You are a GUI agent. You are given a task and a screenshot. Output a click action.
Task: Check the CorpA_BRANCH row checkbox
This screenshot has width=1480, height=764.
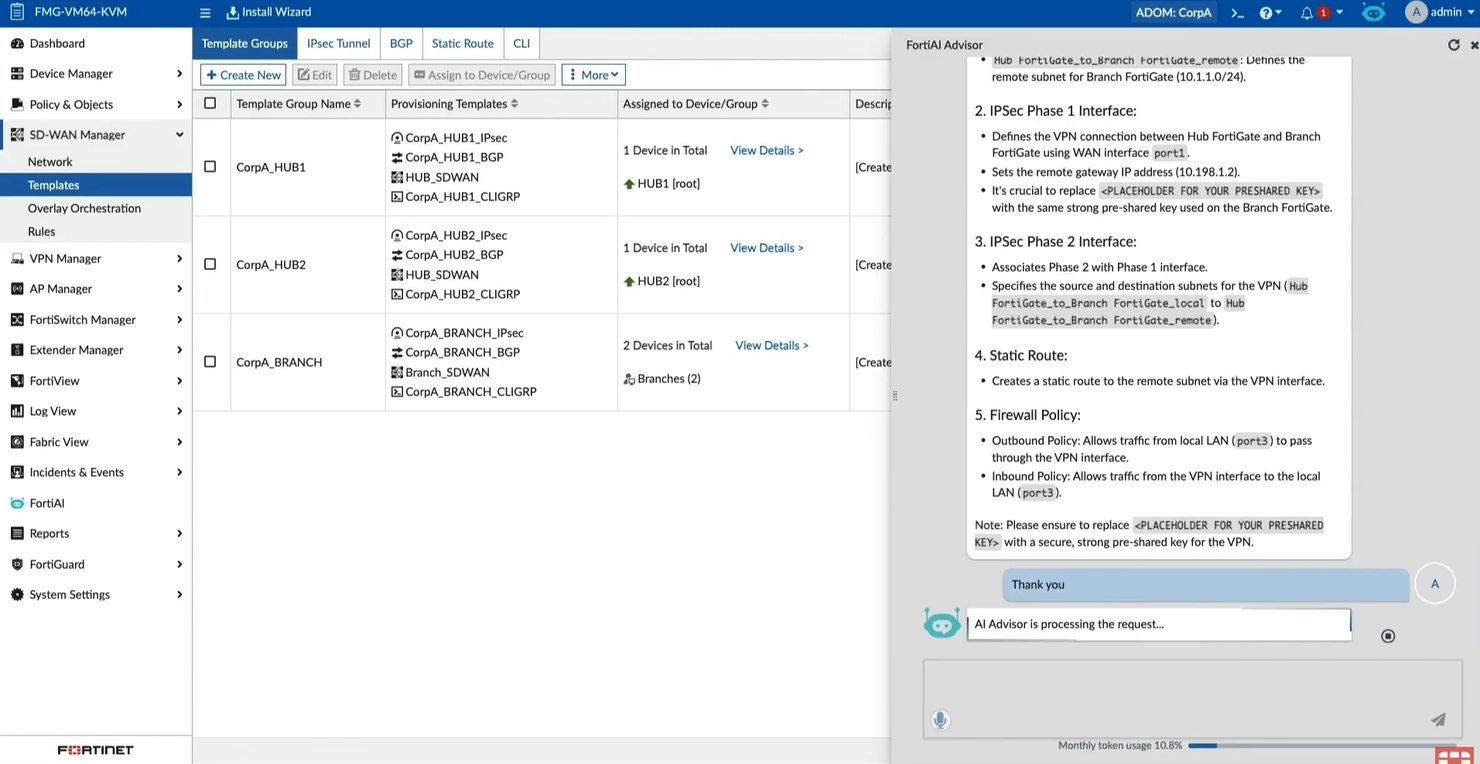click(210, 362)
